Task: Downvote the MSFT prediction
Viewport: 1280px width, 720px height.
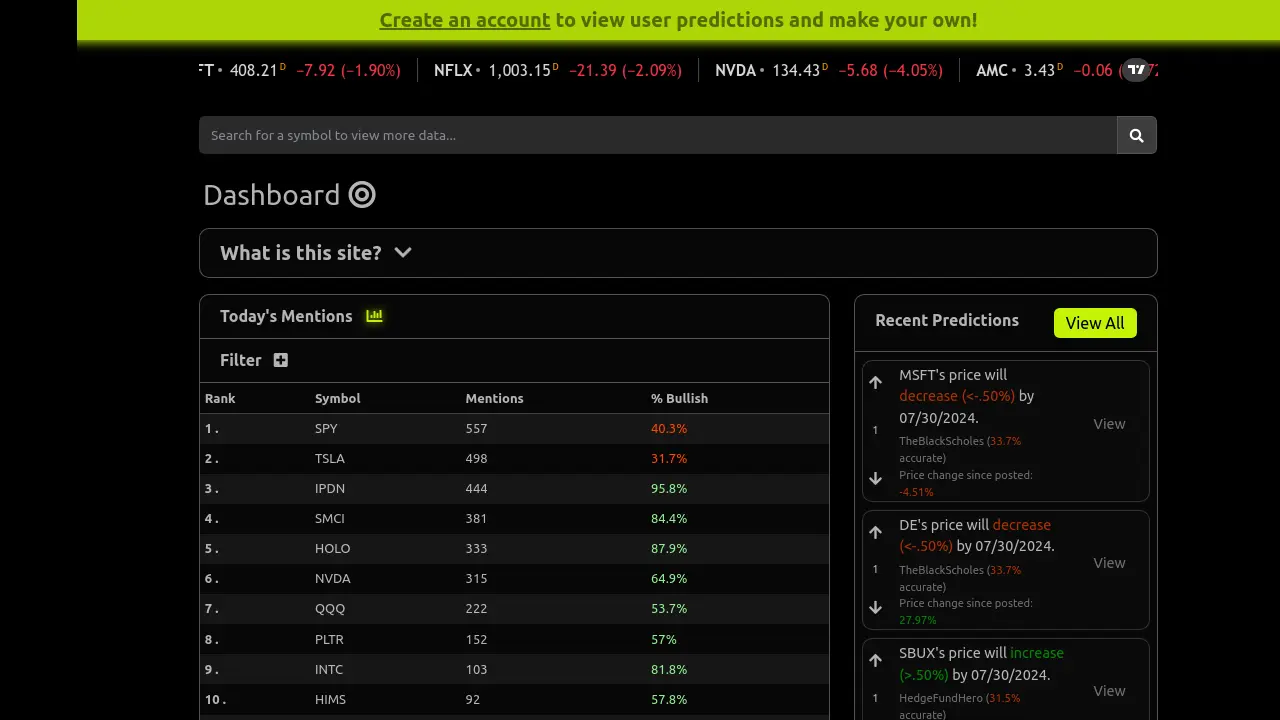Action: coord(875,479)
